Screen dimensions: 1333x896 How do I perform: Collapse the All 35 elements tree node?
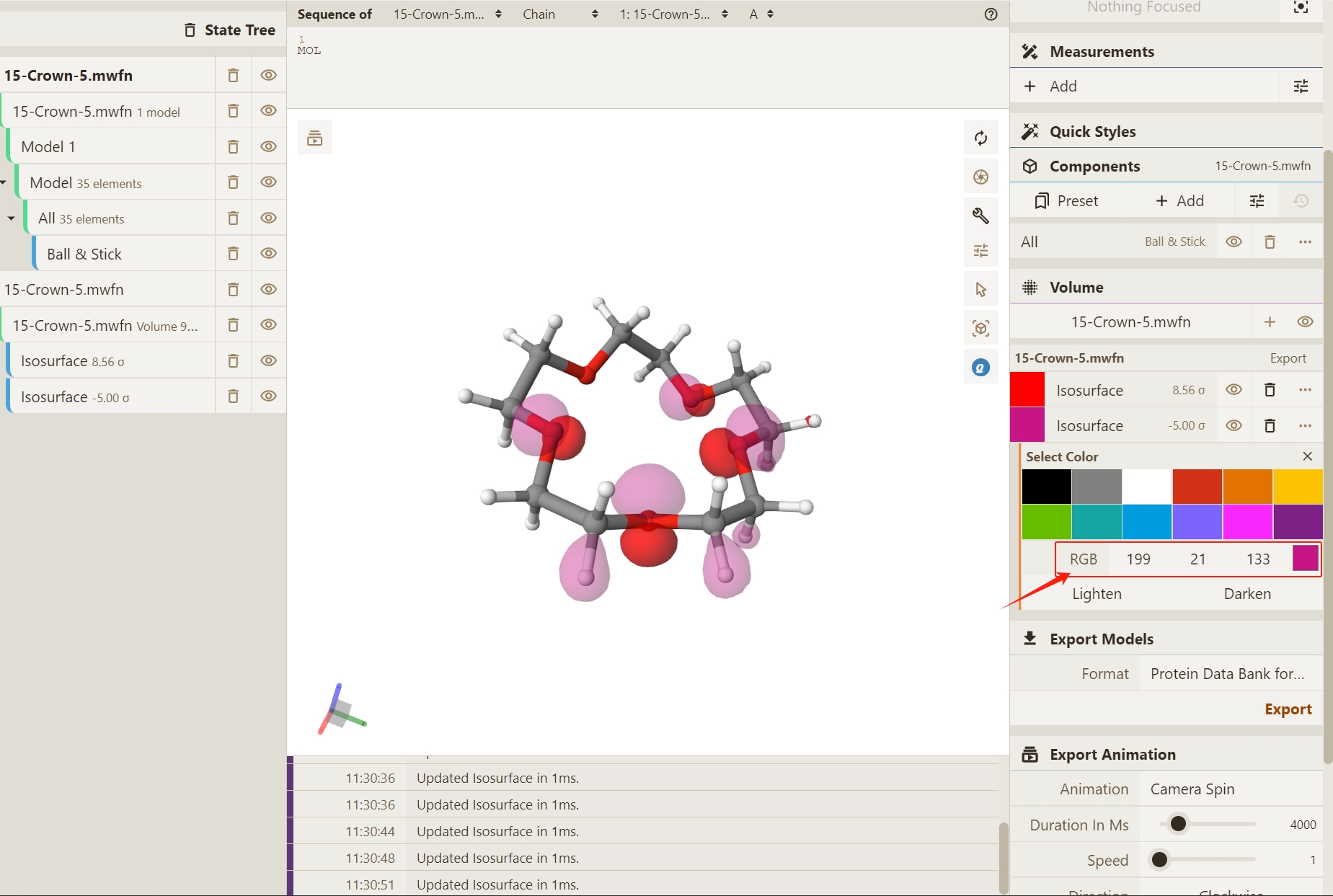point(12,218)
